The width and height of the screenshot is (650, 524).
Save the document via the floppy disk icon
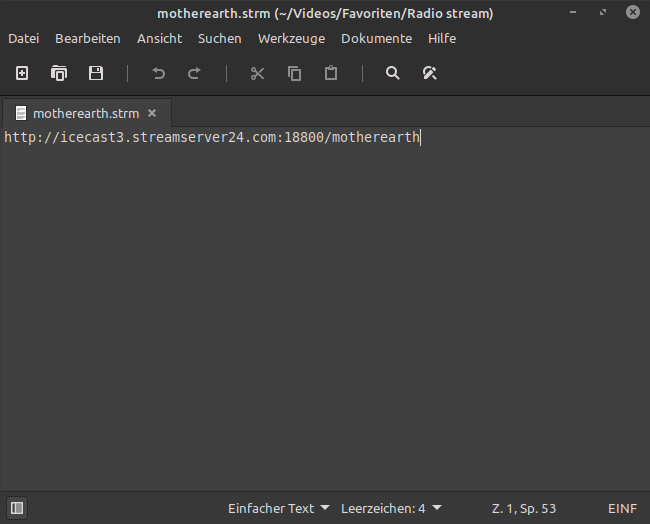96,73
